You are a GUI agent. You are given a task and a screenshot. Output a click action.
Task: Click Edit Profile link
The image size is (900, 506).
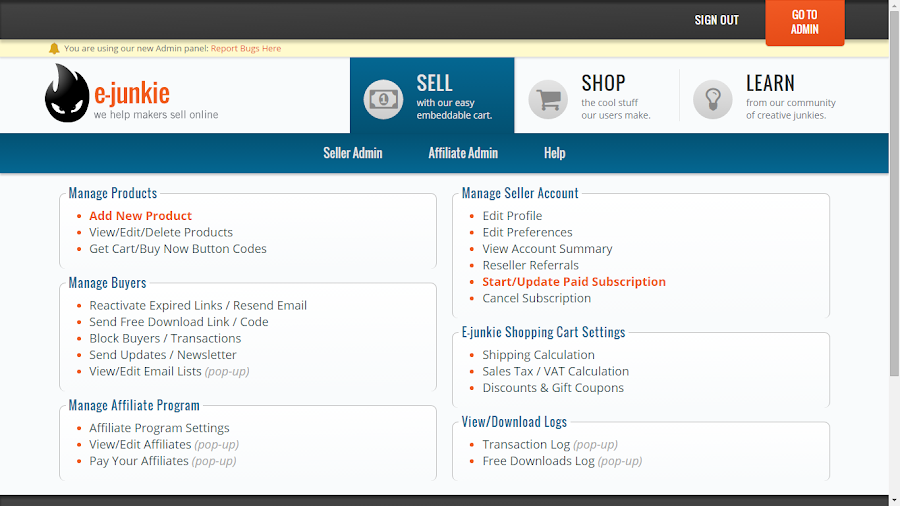coord(512,216)
